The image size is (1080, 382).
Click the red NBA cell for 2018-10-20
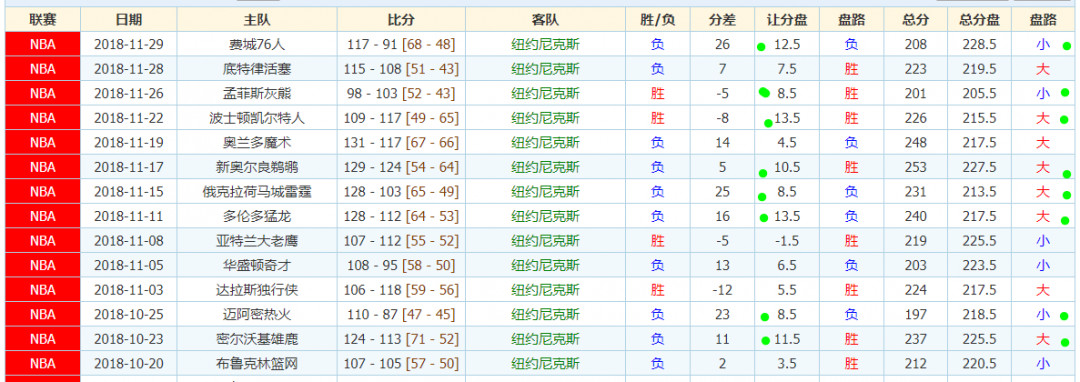(43, 363)
